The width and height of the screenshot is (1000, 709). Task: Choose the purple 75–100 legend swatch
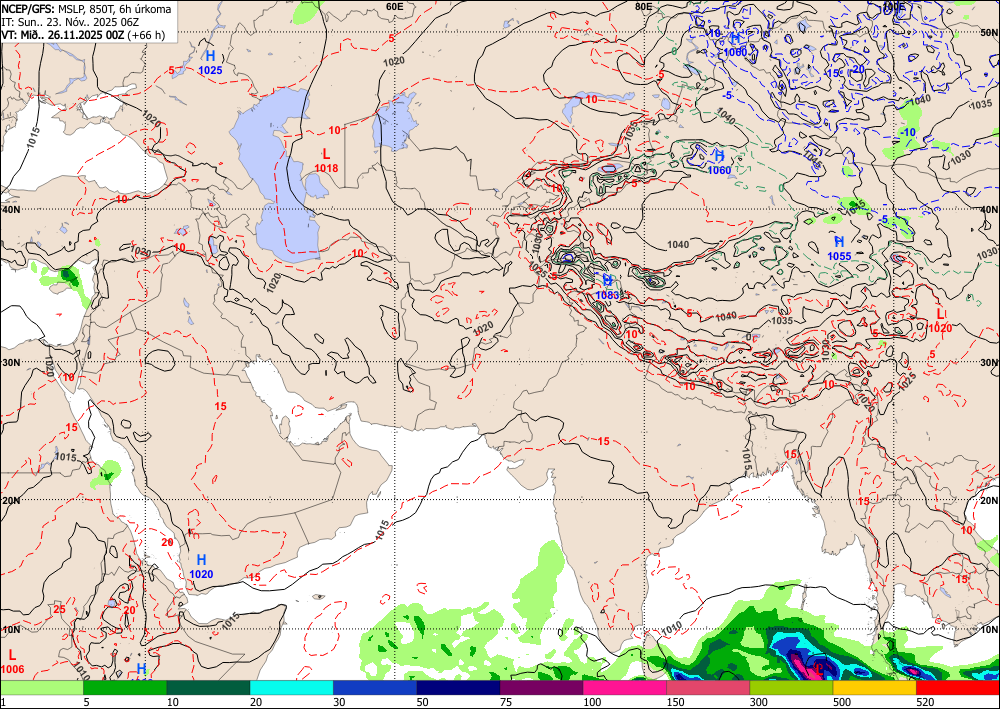(x=541, y=687)
